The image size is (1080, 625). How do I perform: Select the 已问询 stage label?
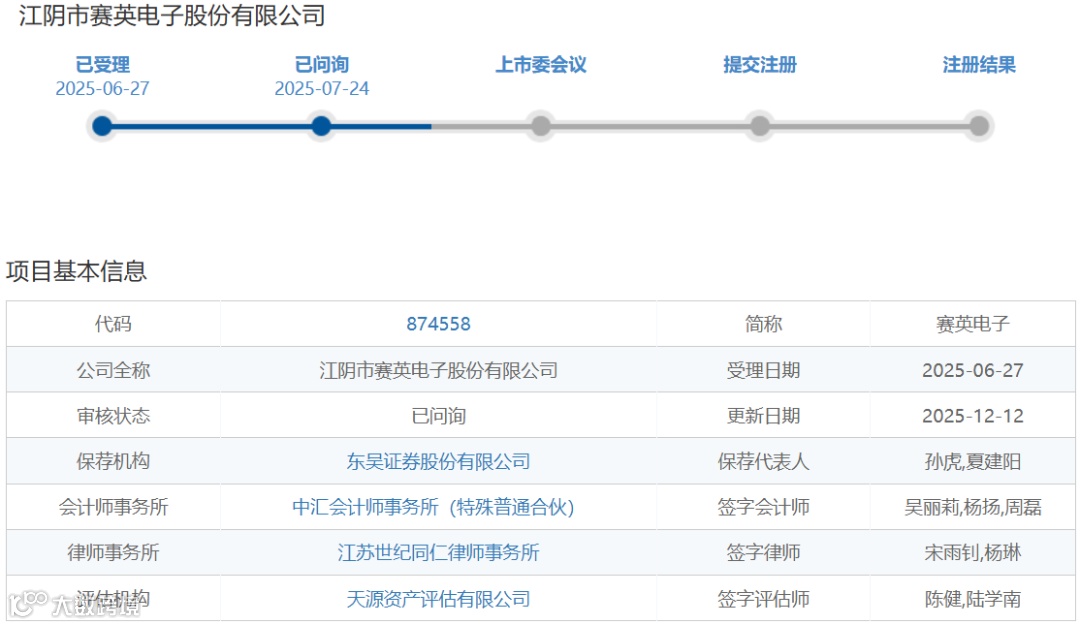(x=322, y=65)
